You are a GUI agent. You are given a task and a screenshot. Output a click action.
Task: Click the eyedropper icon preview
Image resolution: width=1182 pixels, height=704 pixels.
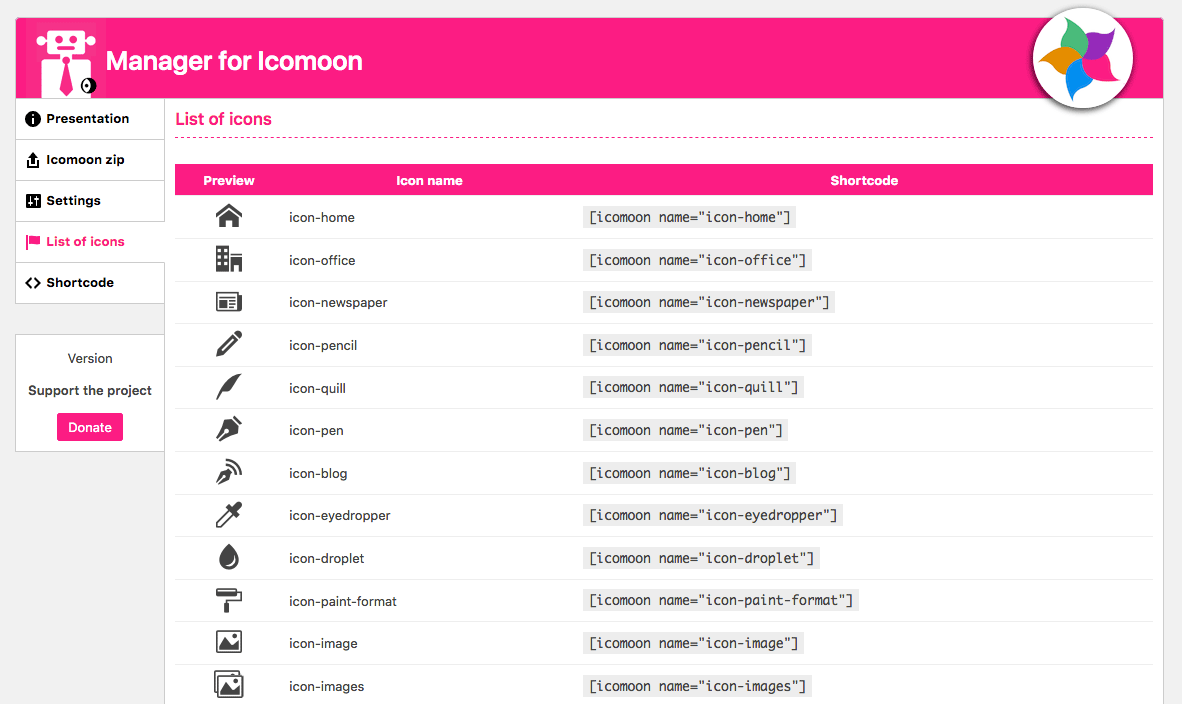coord(229,515)
